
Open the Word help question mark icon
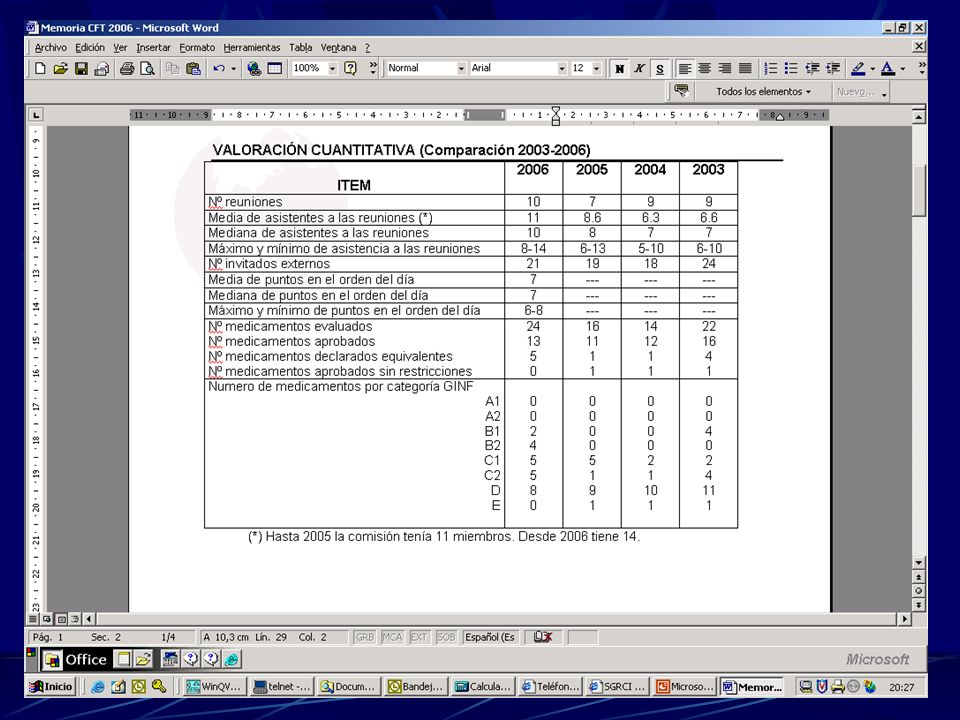point(350,69)
